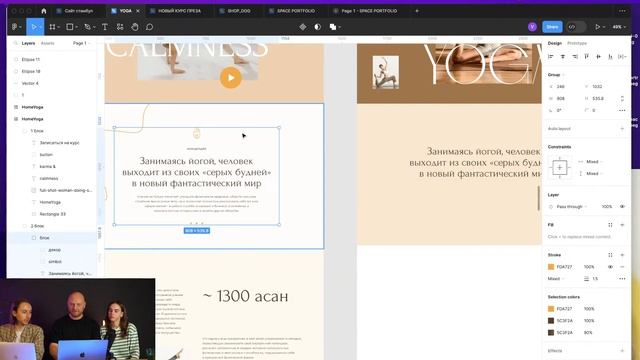Switch to the НОВЫЙ КУРС ПРЕЗА tab
This screenshot has width=640, height=360.
[179, 11]
